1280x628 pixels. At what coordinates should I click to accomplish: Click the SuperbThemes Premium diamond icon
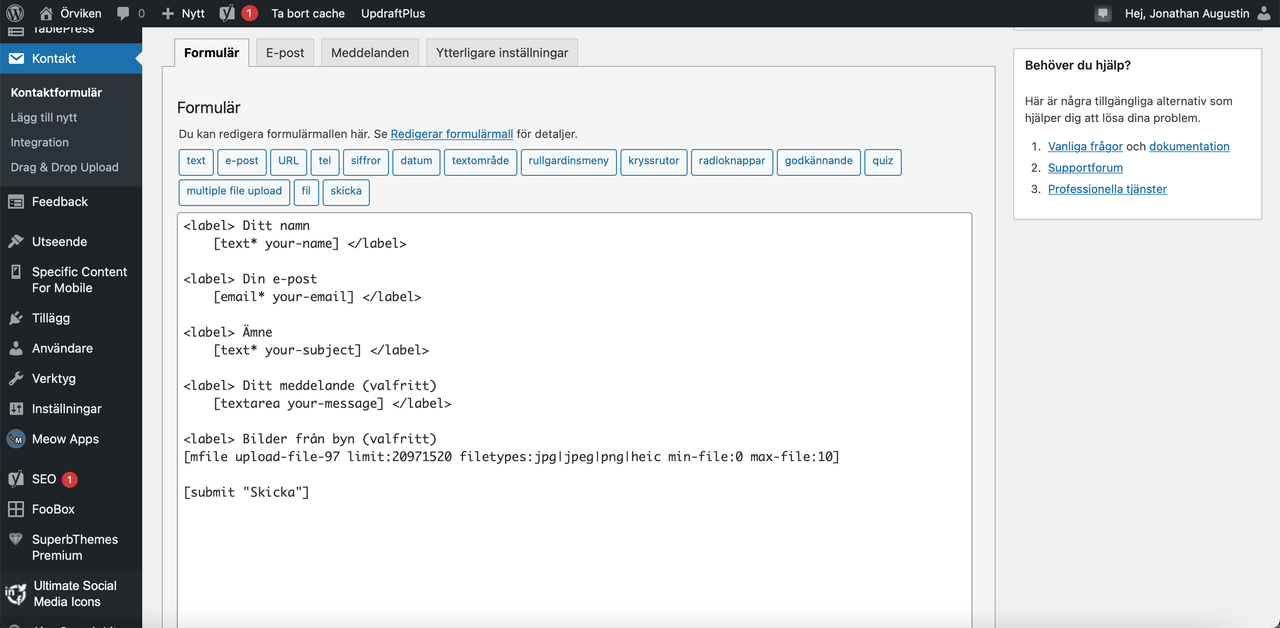coord(16,540)
